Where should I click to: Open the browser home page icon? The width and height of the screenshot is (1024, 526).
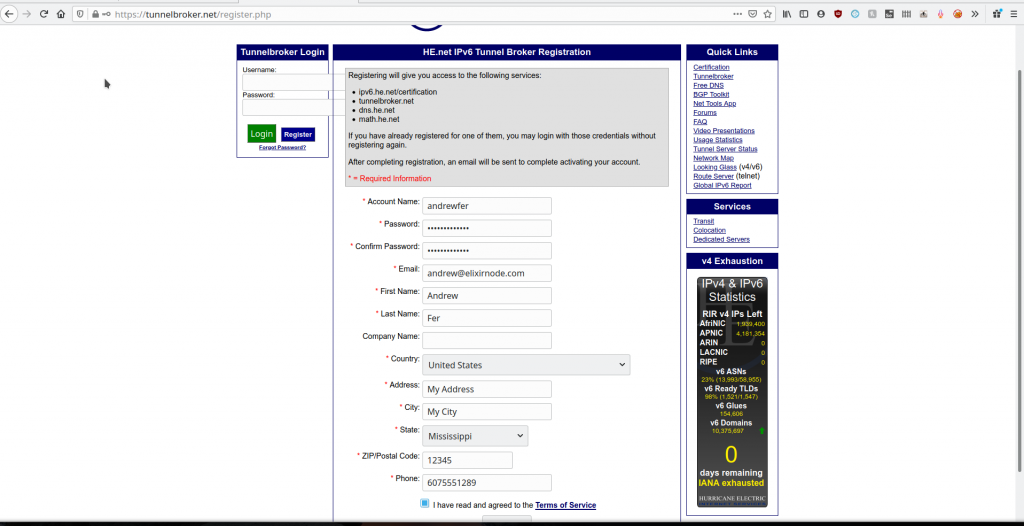pos(61,14)
